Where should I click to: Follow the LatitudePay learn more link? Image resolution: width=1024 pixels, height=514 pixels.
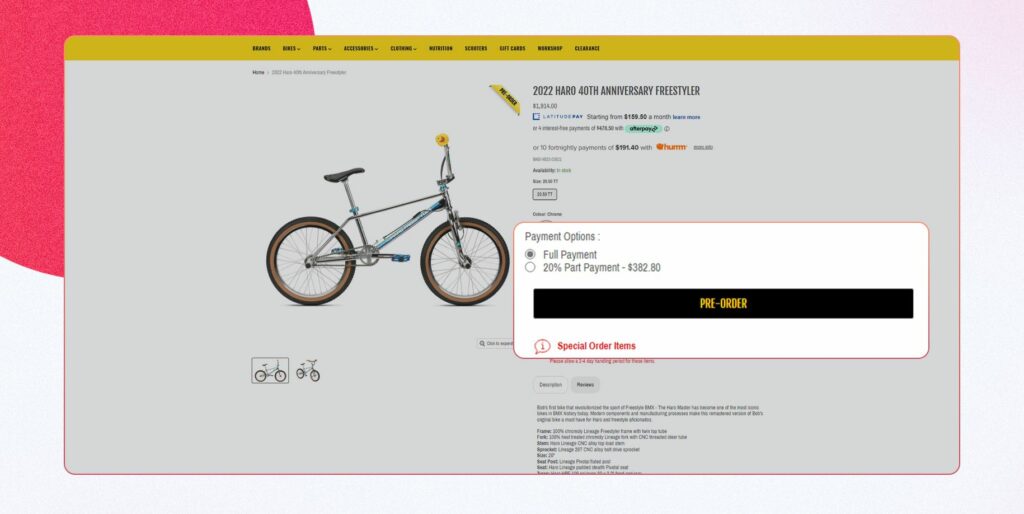(686, 117)
